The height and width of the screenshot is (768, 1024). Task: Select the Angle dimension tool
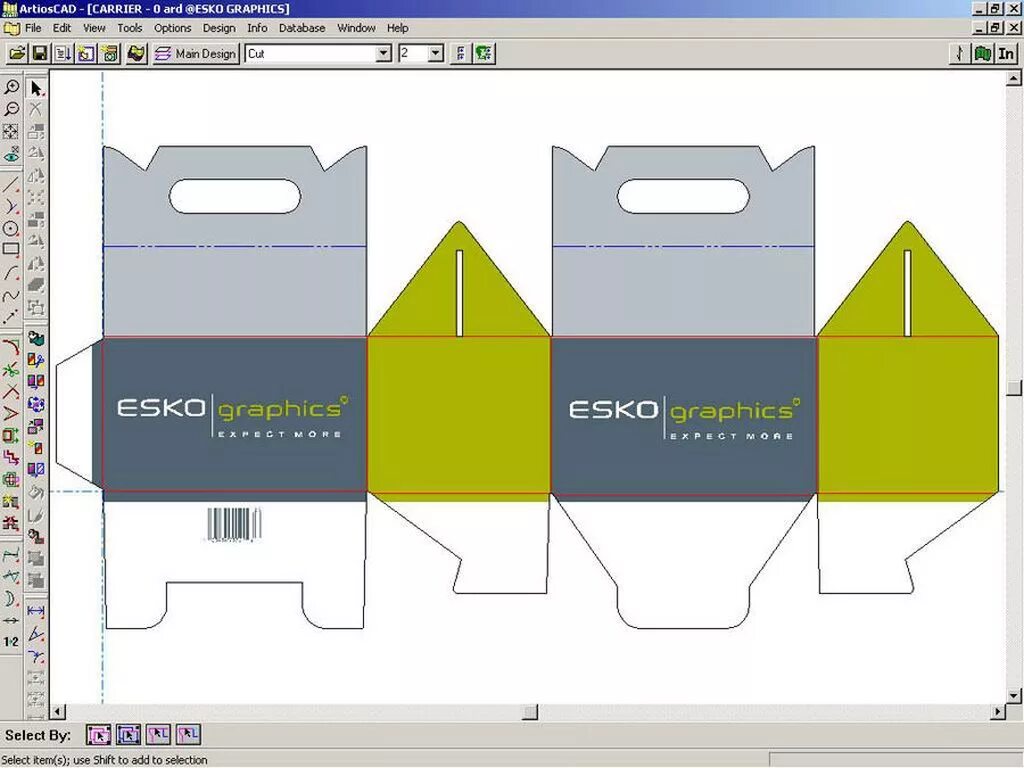pyautogui.click(x=36, y=633)
